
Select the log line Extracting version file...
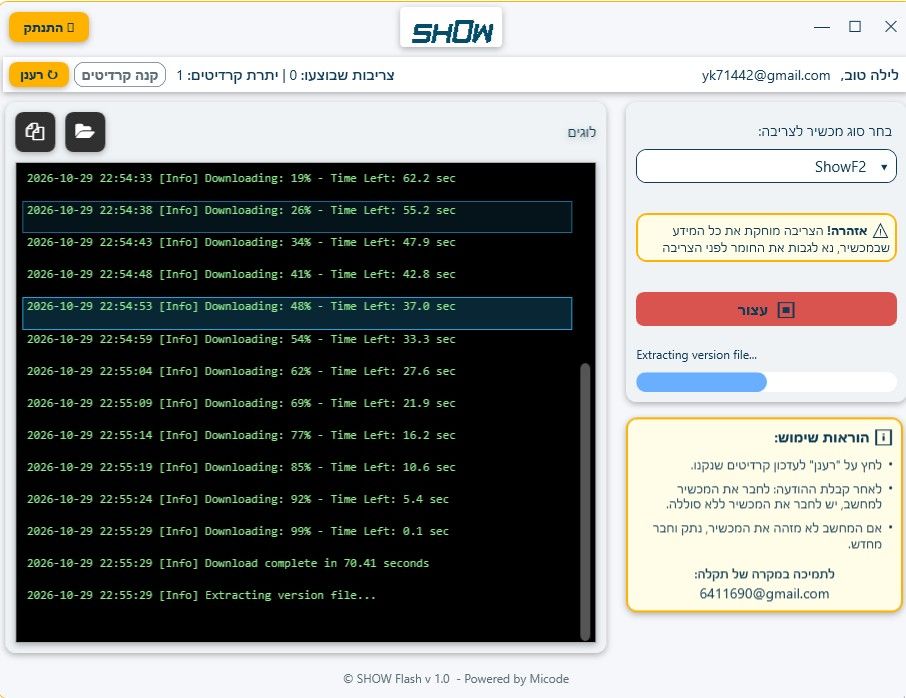pos(202,595)
